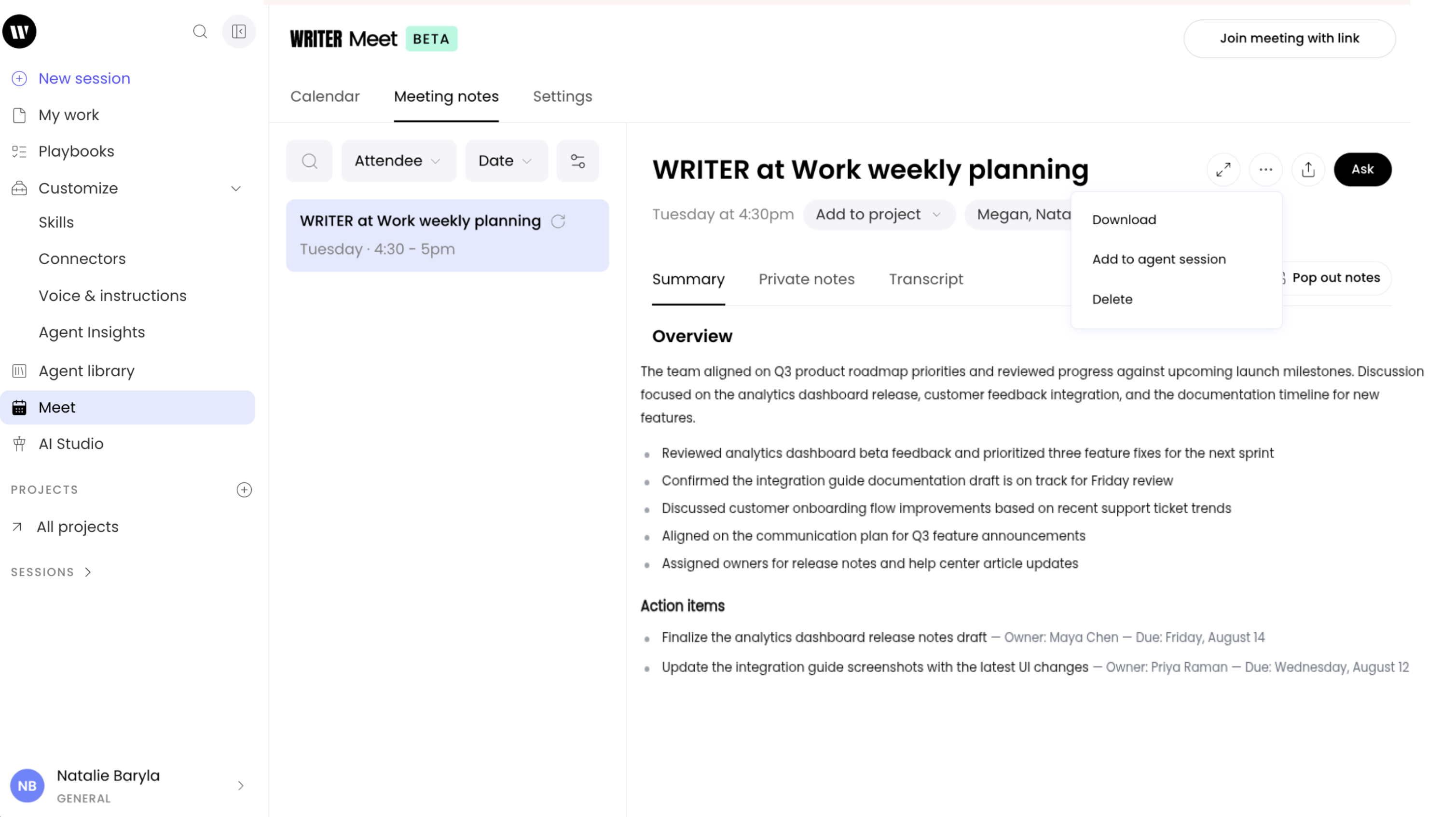
Task: Click the Customize toolbox icon
Action: tap(19, 188)
